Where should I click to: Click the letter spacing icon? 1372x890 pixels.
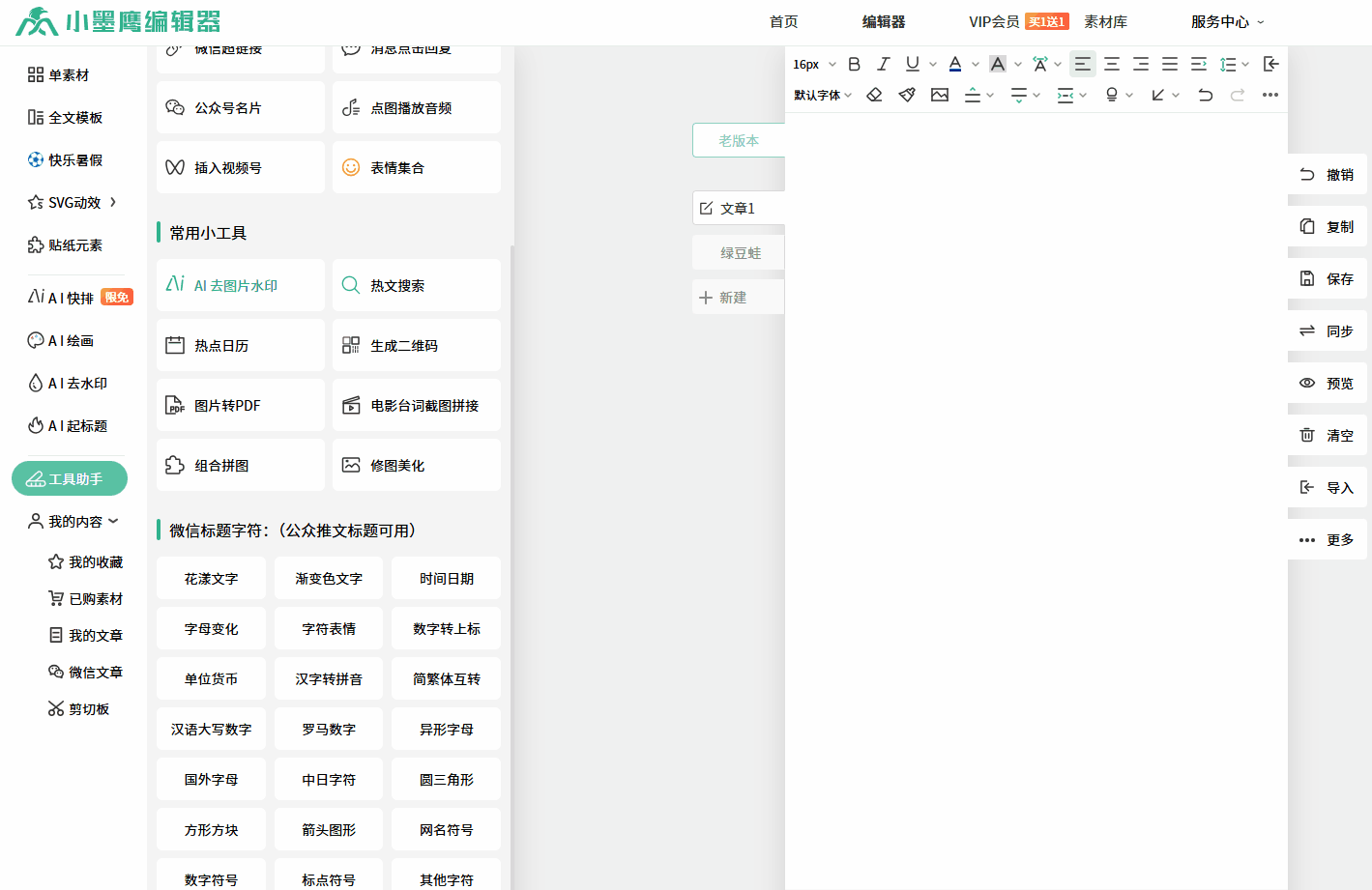[1039, 64]
